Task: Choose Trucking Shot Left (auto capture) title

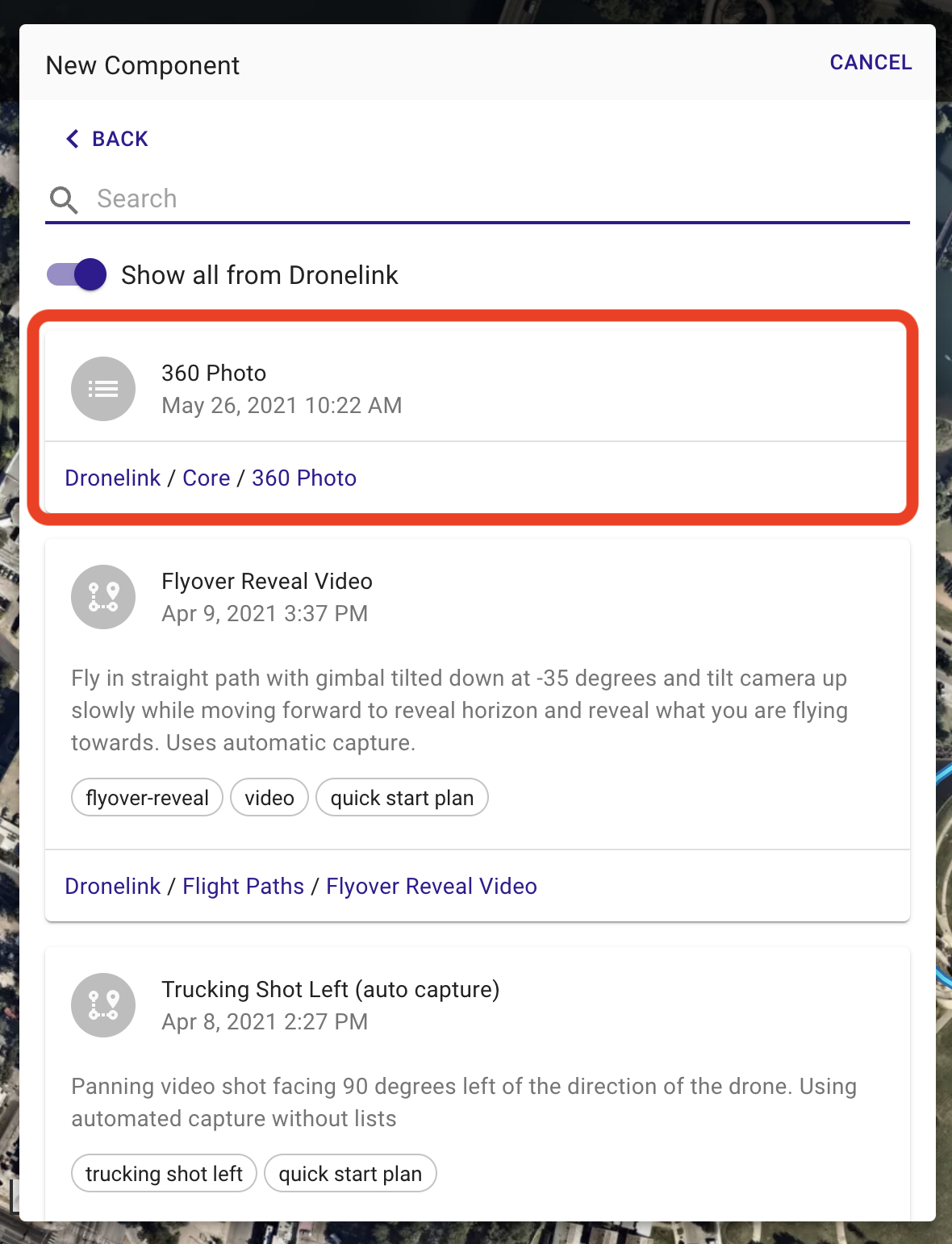Action: 331,989
